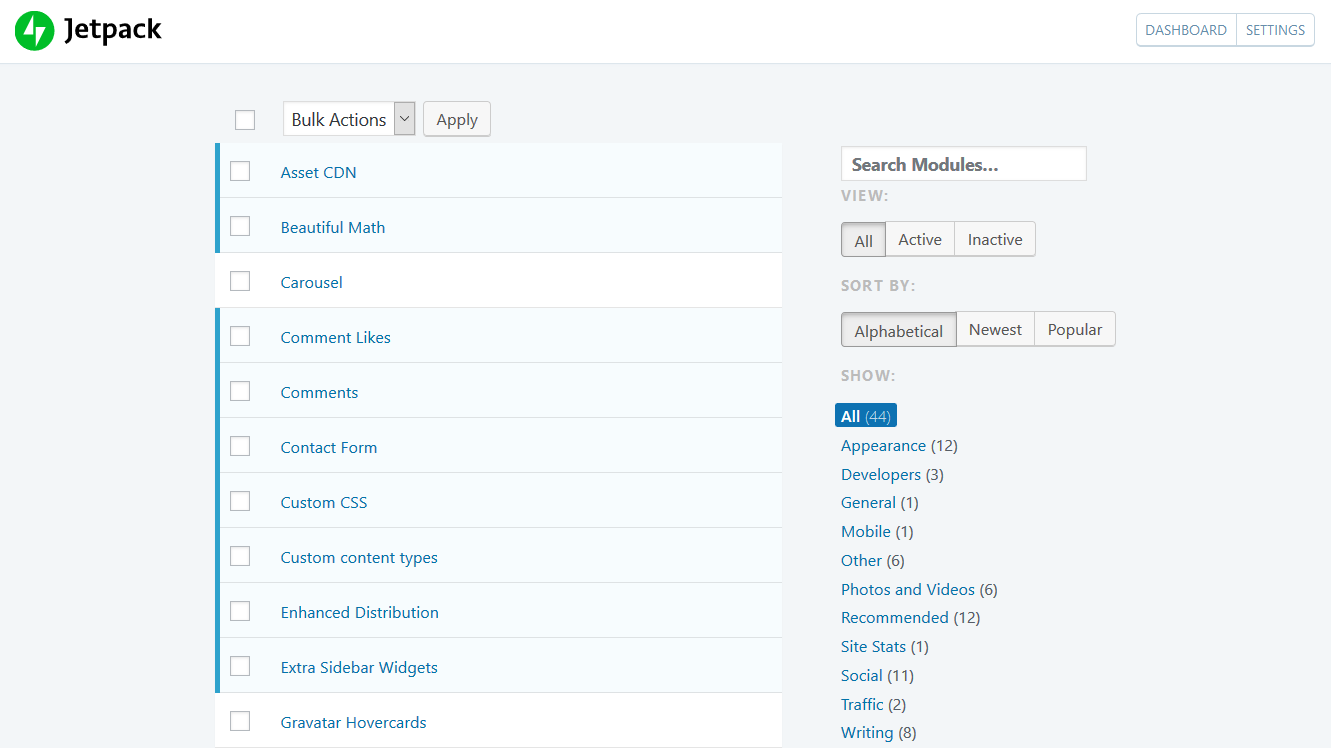Filter by Traffic category
This screenshot has width=1331, height=748.
click(x=862, y=704)
